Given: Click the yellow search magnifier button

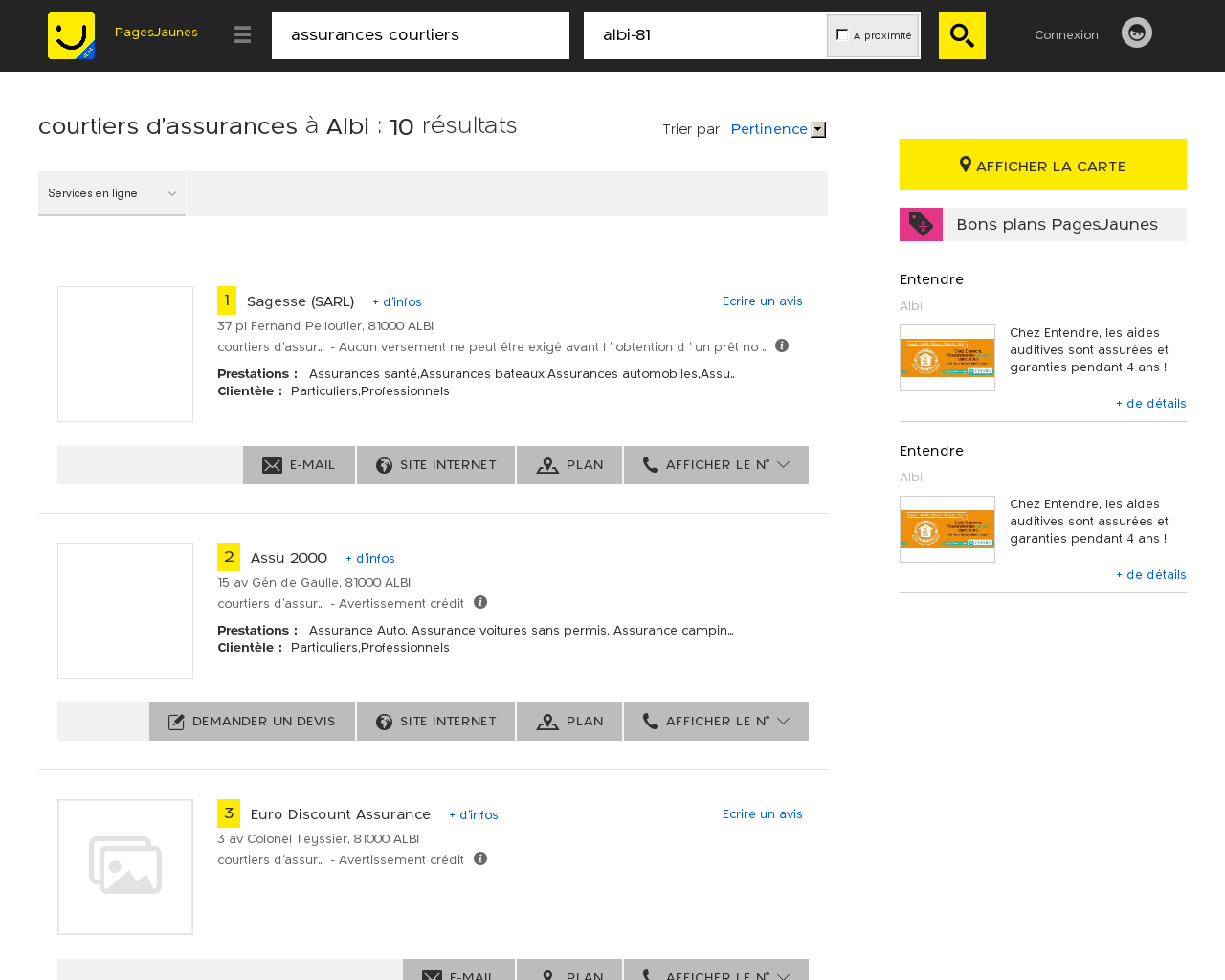Looking at the screenshot, I should 962,35.
